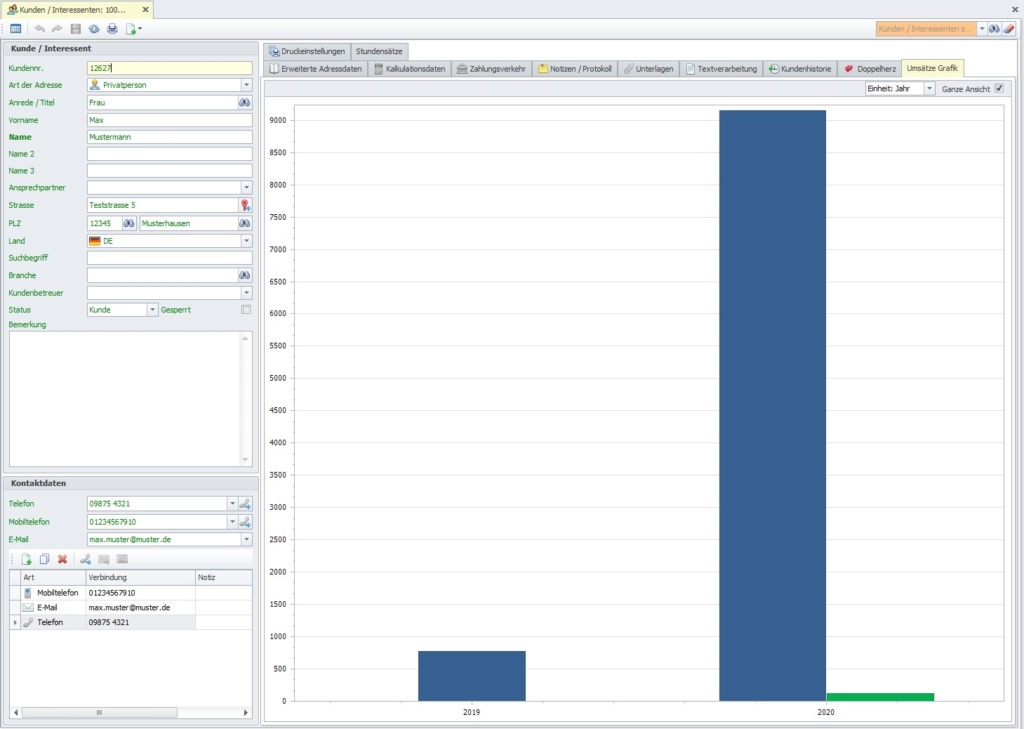Switch to the Druckeinstellungen tab
Viewport: 1024px width, 729px height.
307,51
